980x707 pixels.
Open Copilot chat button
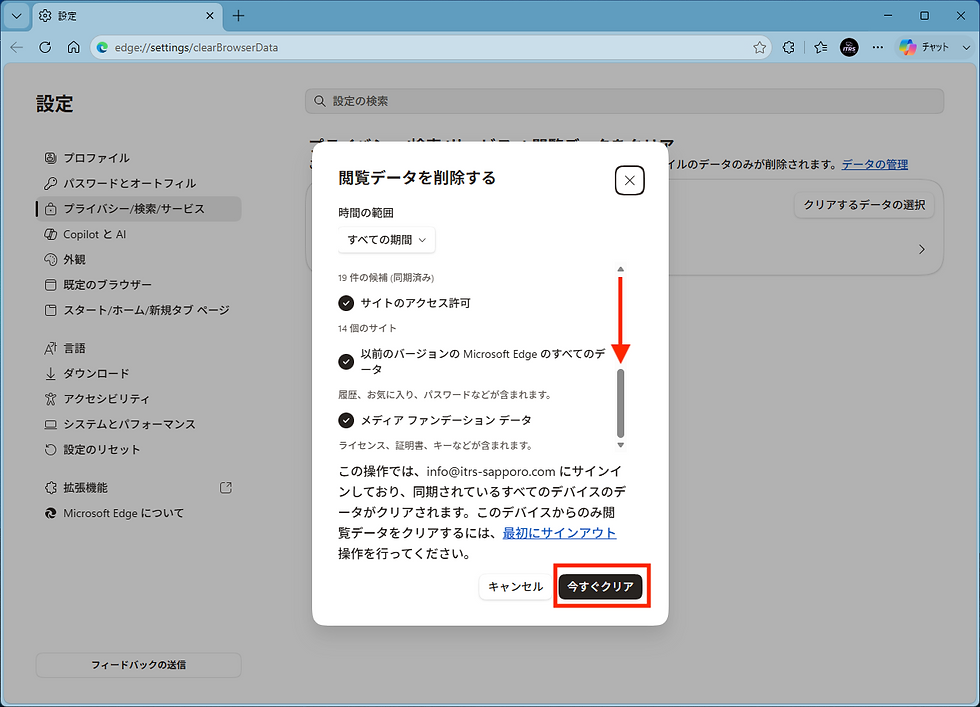pos(924,48)
